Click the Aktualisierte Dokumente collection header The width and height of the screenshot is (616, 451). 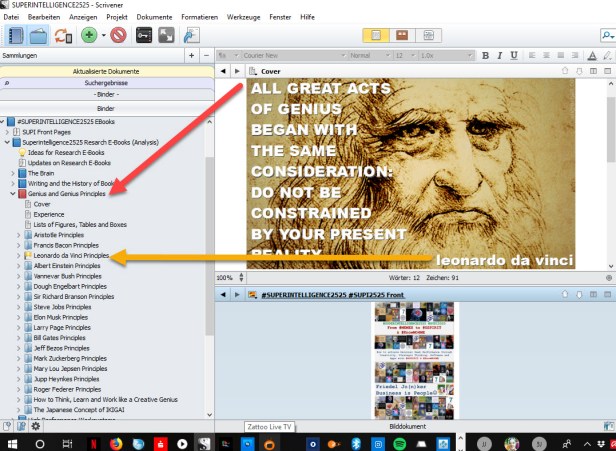pos(105,73)
